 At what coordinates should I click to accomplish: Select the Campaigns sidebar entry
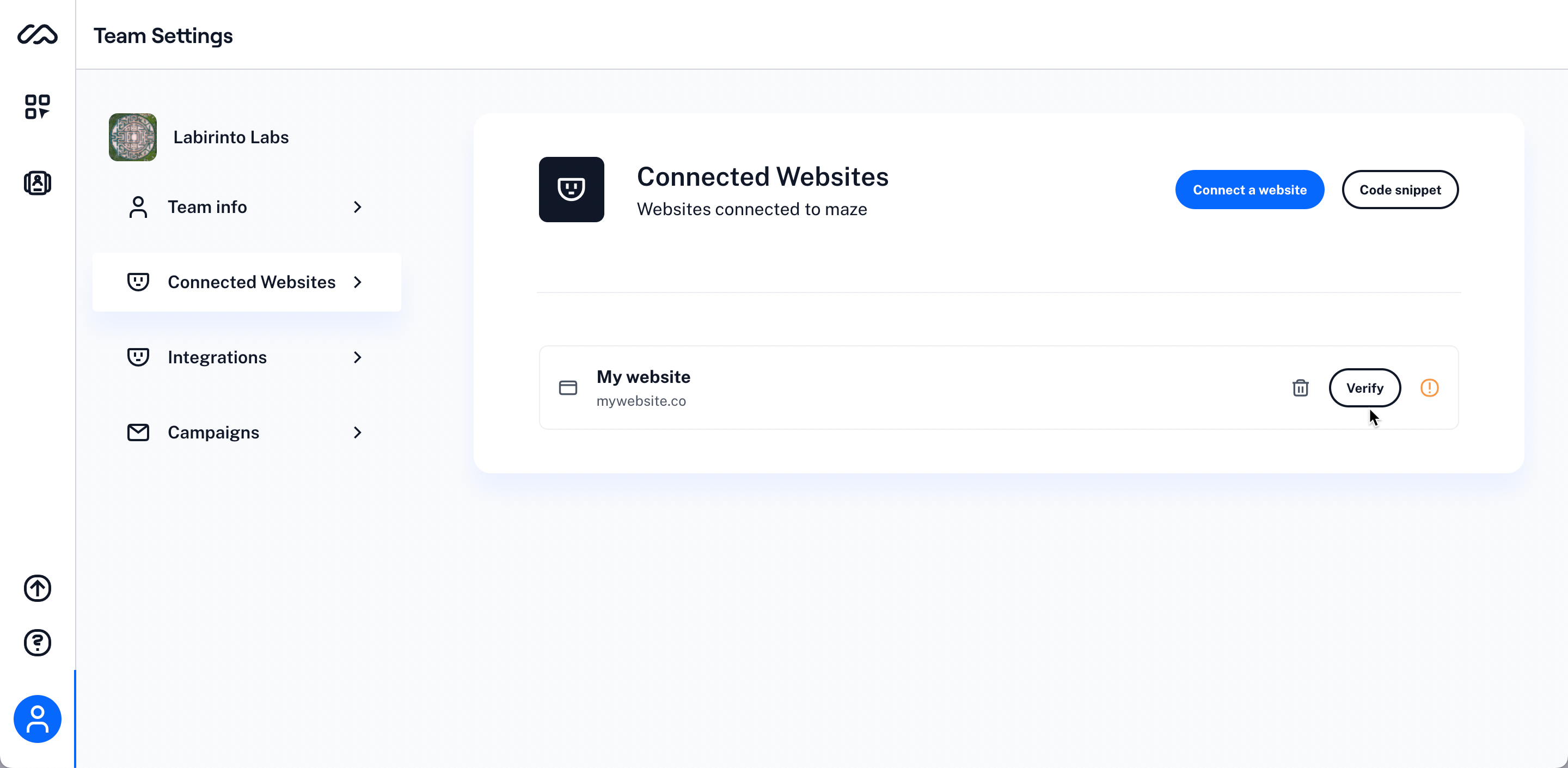213,432
